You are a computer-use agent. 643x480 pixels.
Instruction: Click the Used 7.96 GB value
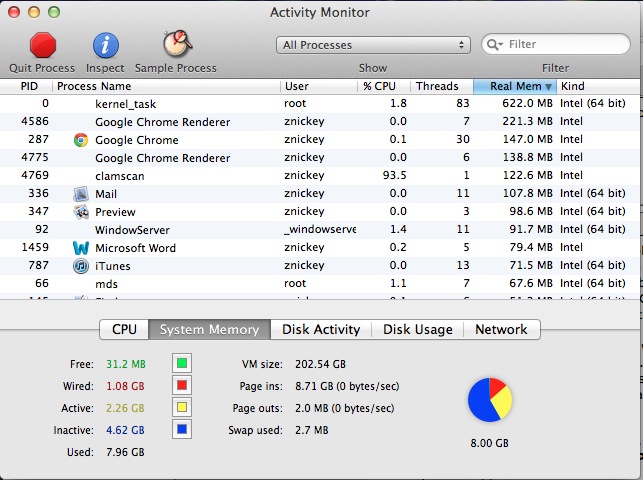pos(125,452)
